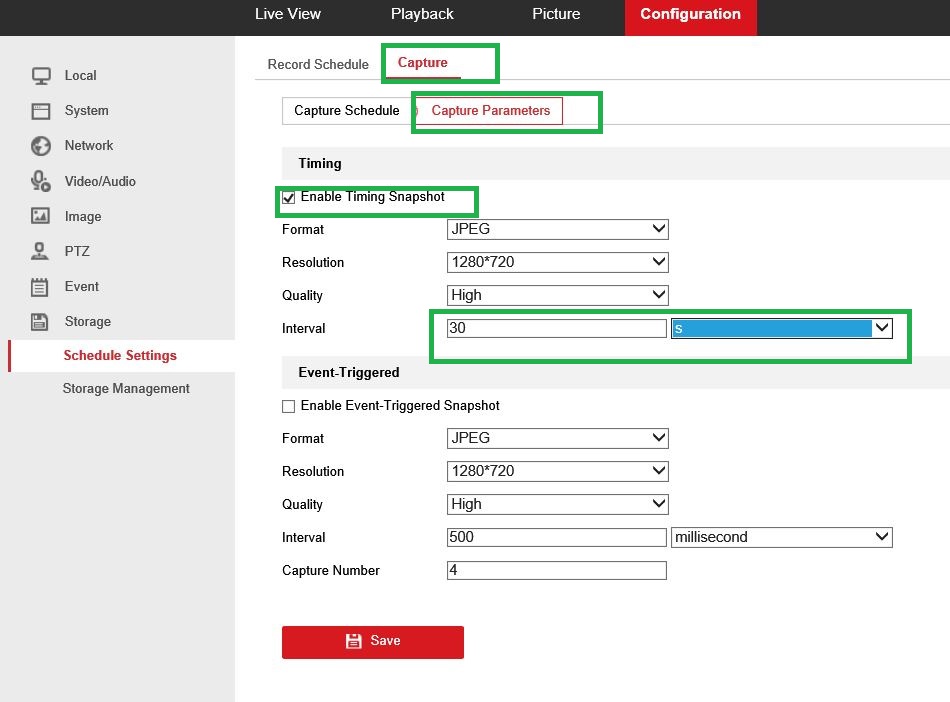Open the Image settings section
The height and width of the screenshot is (702, 950).
(x=83, y=216)
